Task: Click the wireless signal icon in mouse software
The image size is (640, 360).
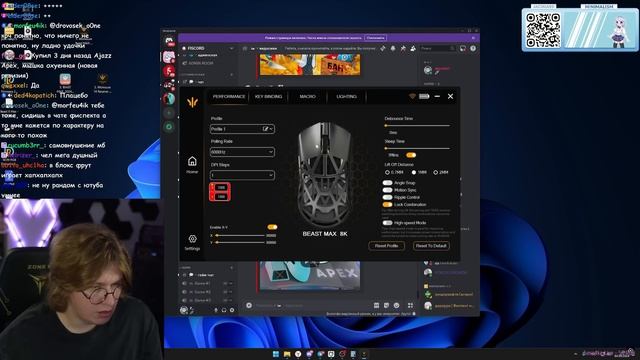Action: tap(412, 96)
